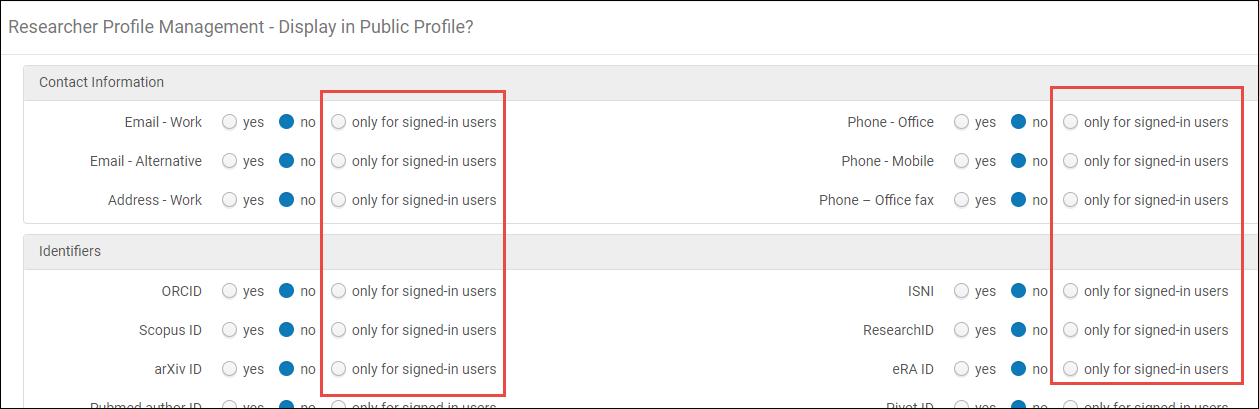
Task: Select 'no' for Phone - Mobile
Action: click(1019, 161)
